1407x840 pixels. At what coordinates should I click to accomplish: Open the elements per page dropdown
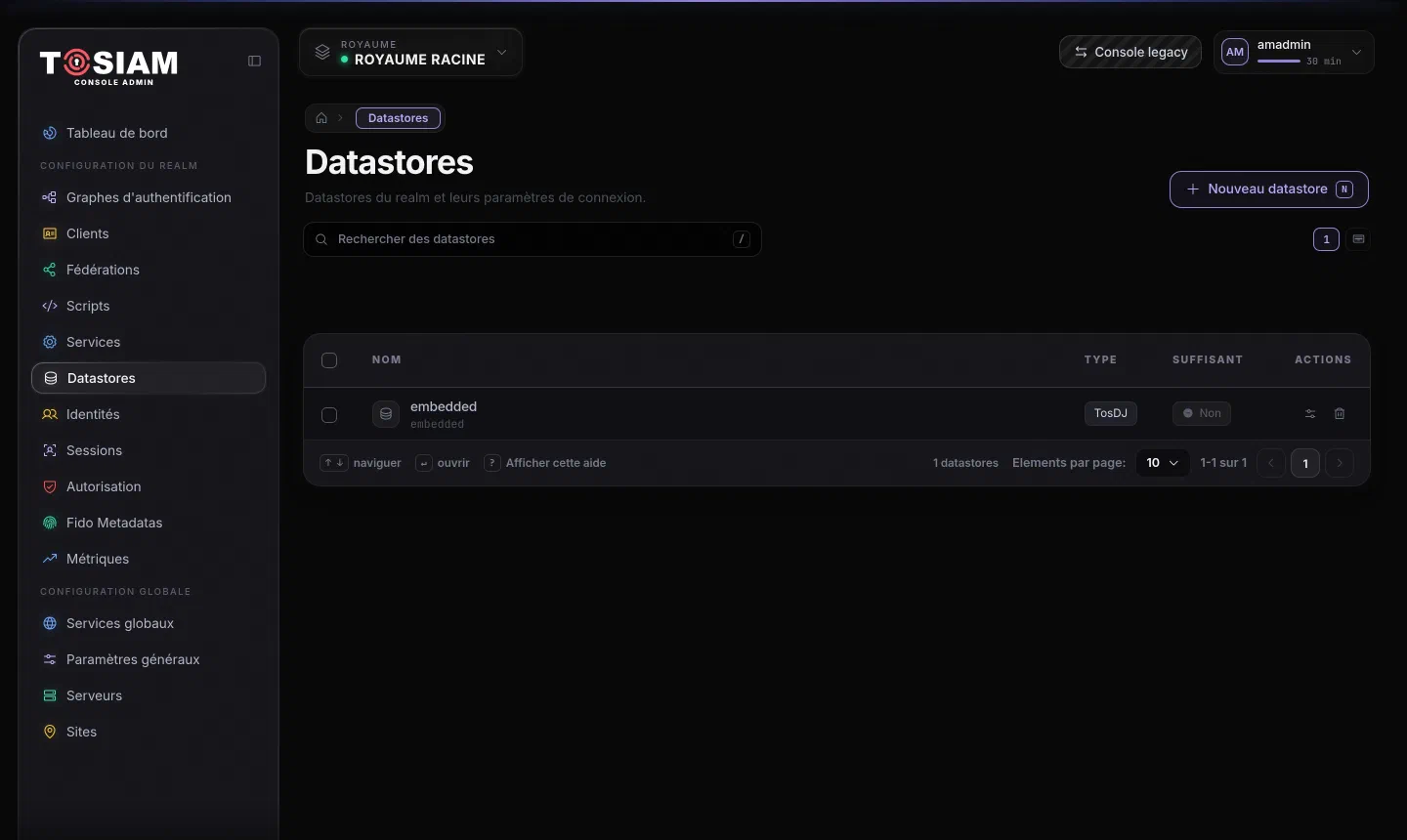[1163, 463]
